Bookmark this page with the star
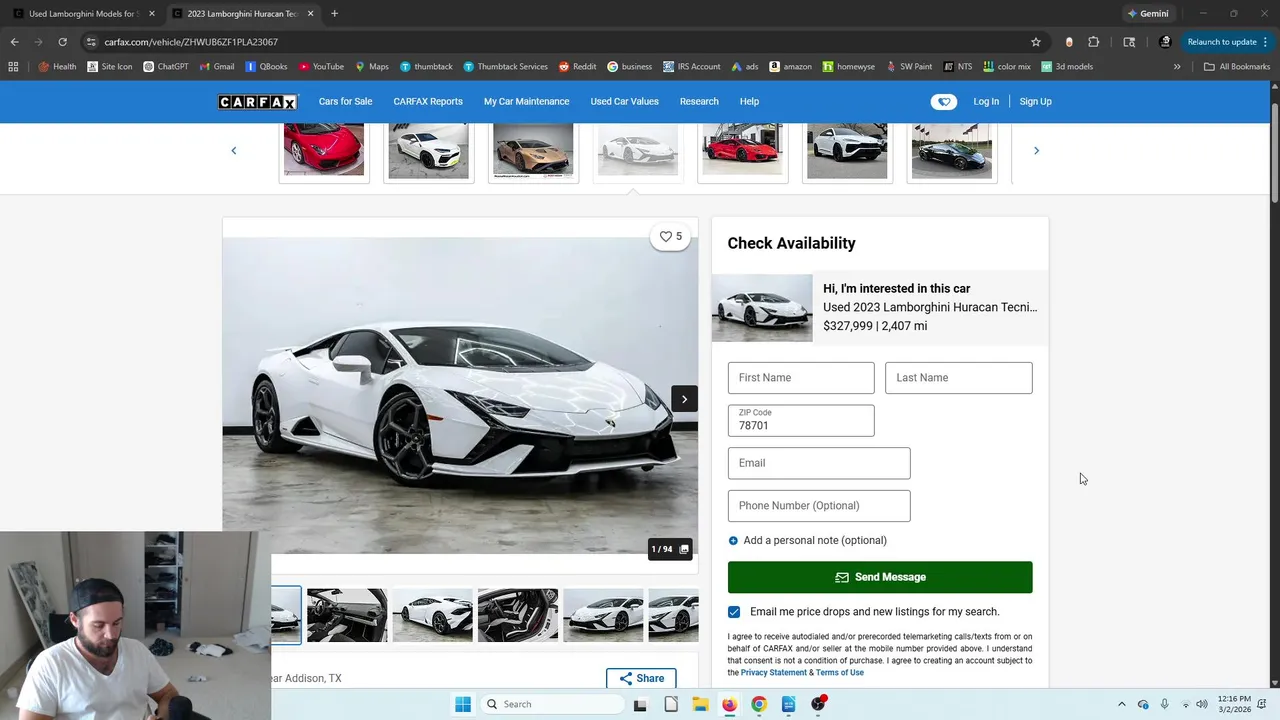 (x=1036, y=42)
